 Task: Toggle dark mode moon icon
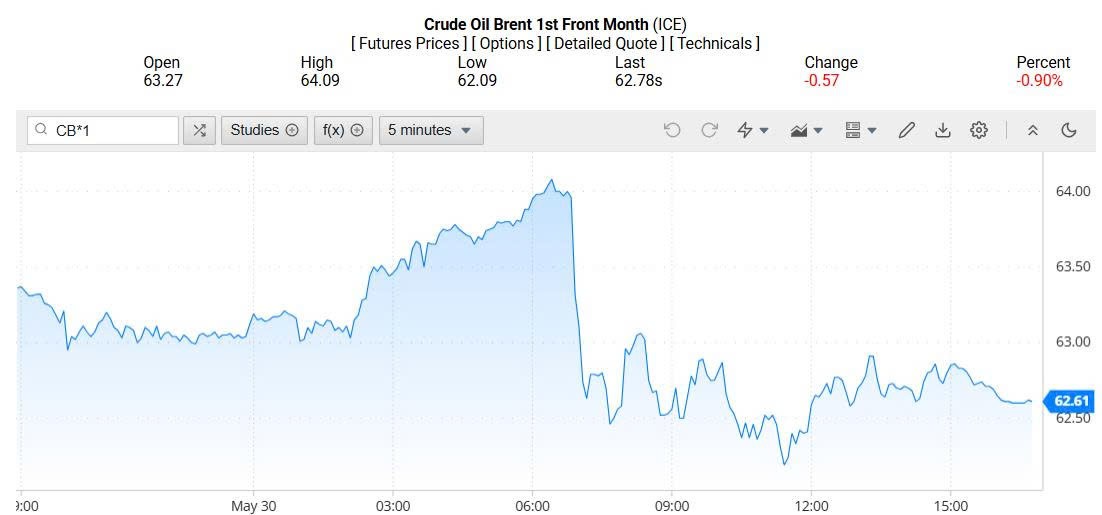point(1068,130)
